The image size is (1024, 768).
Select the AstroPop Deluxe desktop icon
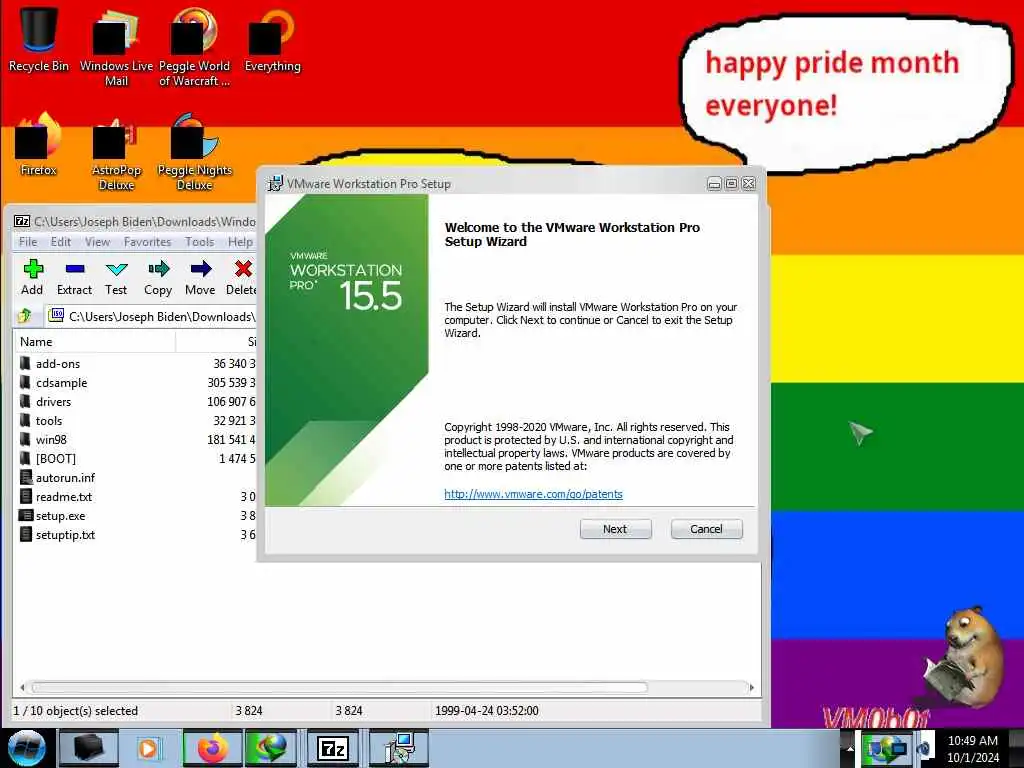pyautogui.click(x=116, y=152)
